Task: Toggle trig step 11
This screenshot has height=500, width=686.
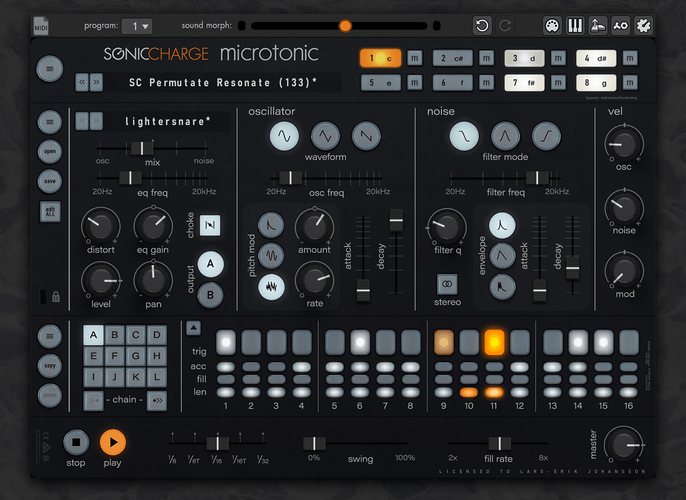Action: [x=494, y=342]
